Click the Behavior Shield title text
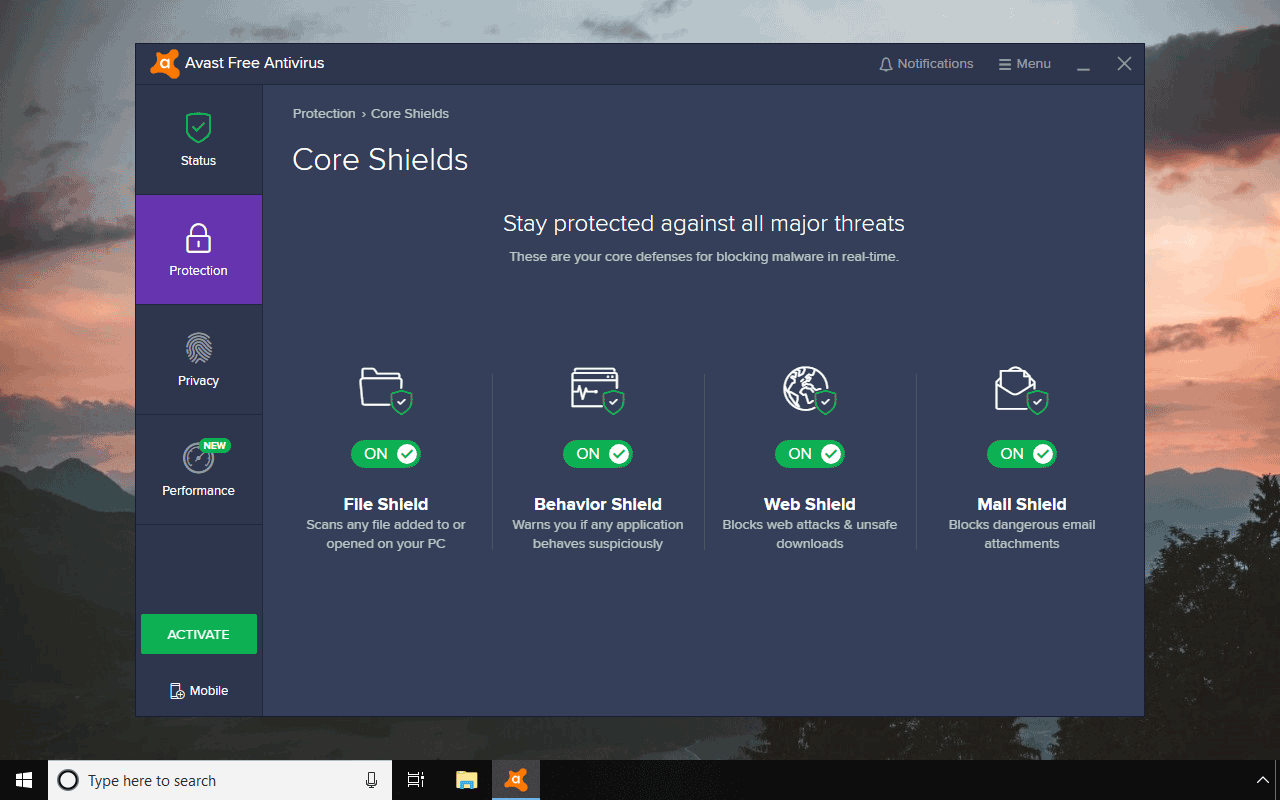 tap(598, 504)
